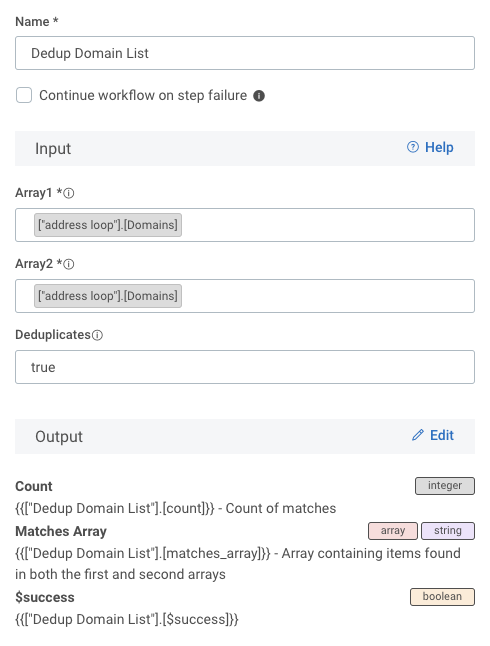
Task: Click the pencil Edit icon in Output
Action: [x=418, y=435]
